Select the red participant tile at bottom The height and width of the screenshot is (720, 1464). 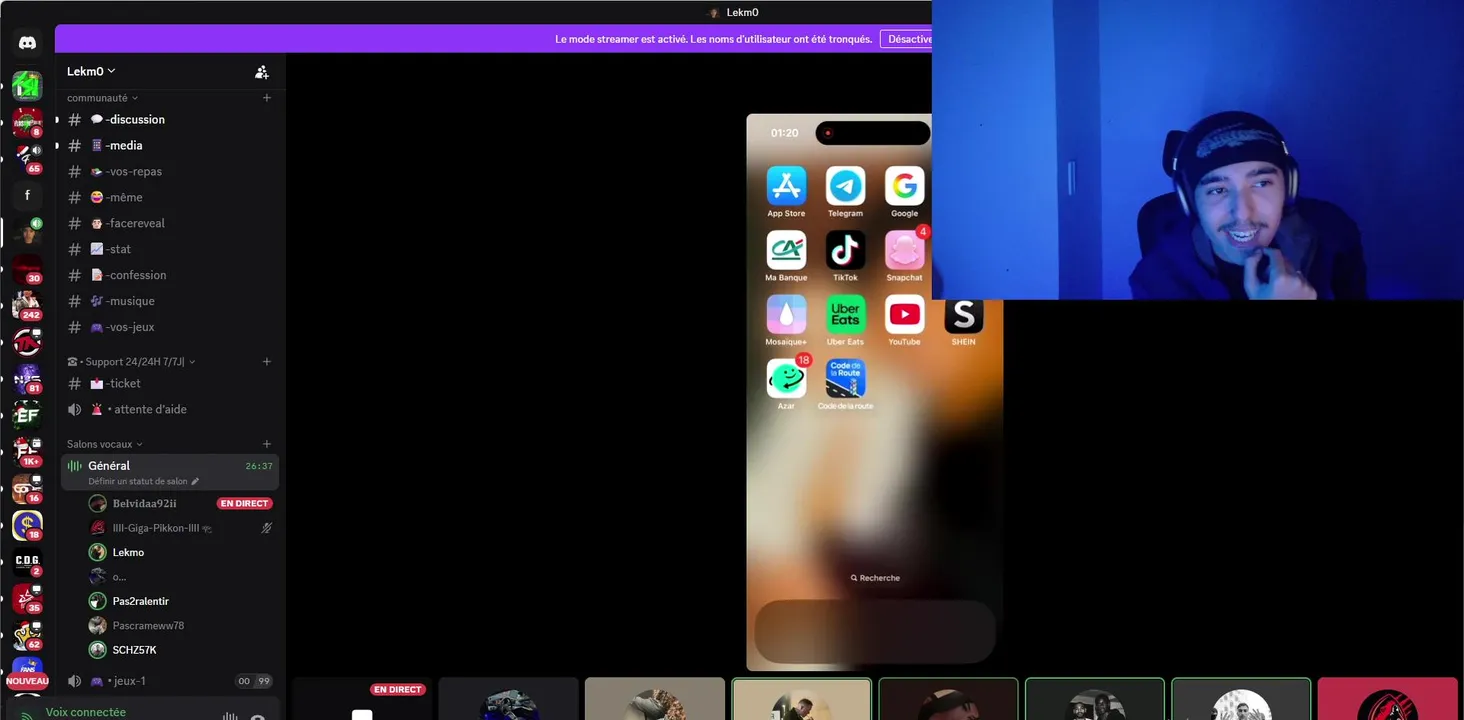coord(1387,699)
